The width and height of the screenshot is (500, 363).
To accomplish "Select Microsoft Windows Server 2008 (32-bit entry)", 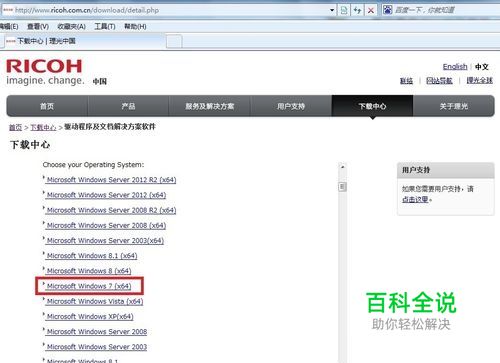I will [x=97, y=332].
